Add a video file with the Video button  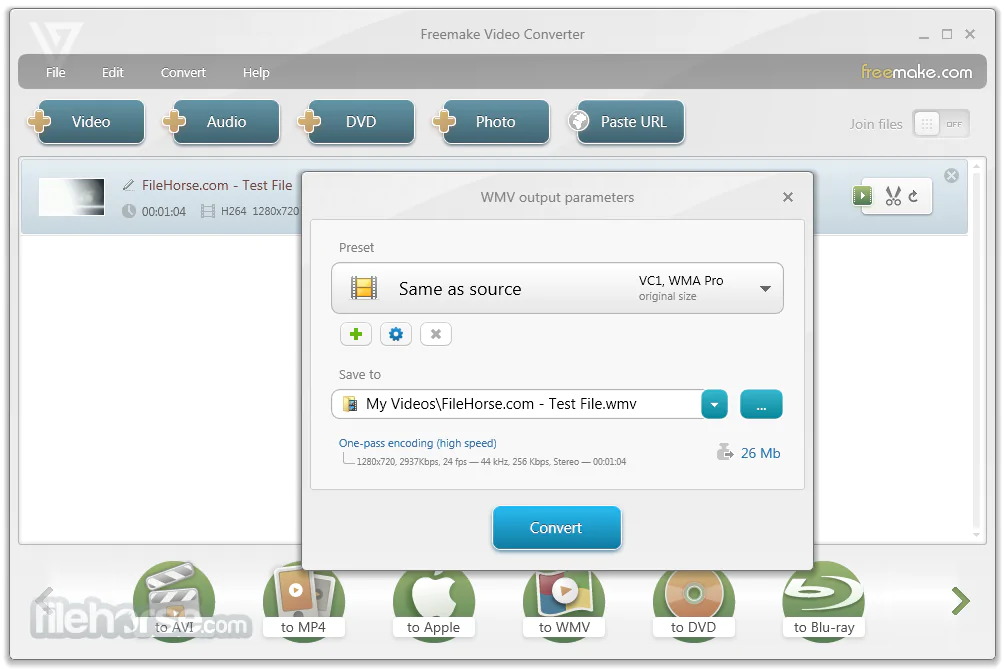(91, 122)
